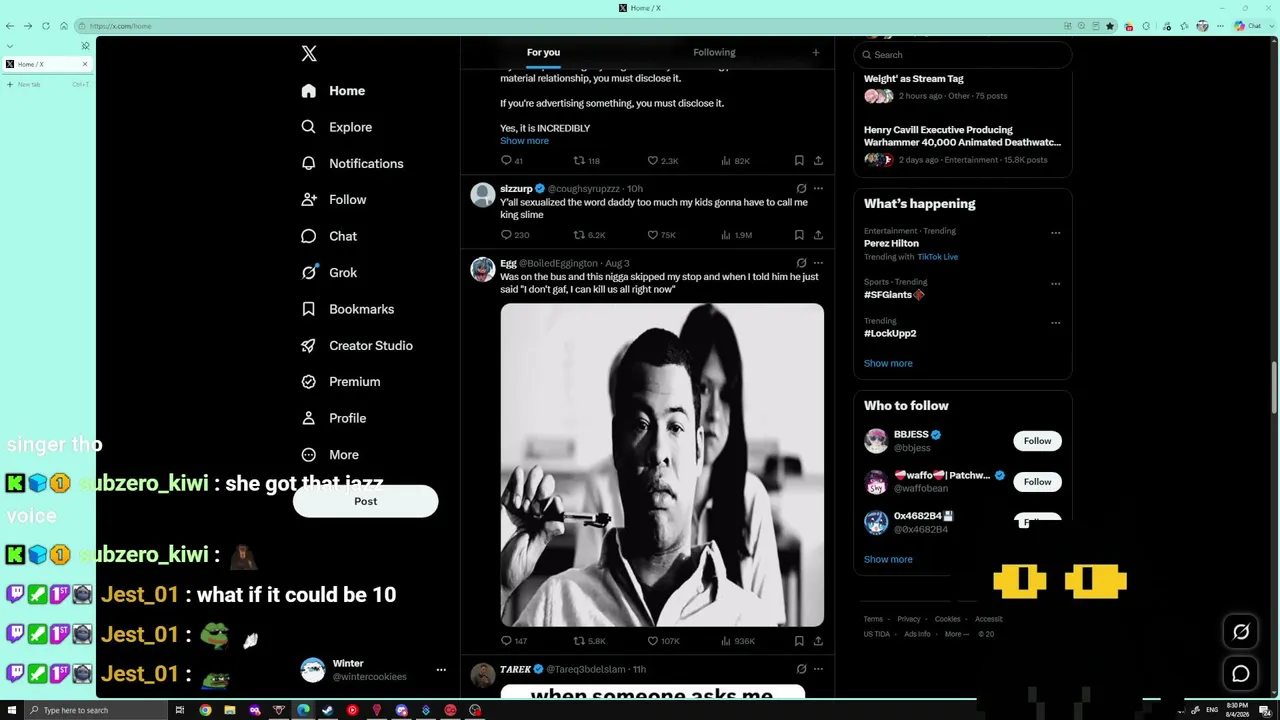Viewport: 1280px width, 720px height.
Task: Open more options for #LockUpp2 trend
Action: (1055, 322)
